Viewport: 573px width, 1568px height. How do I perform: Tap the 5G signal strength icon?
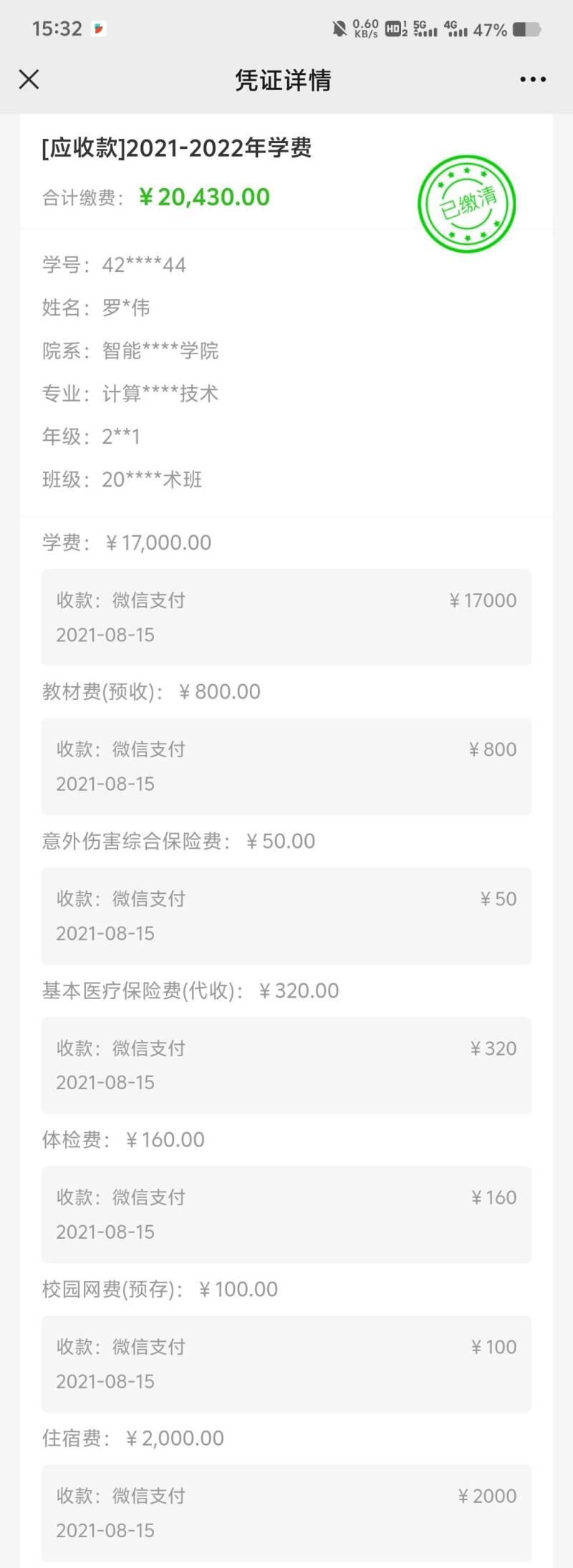point(425,29)
